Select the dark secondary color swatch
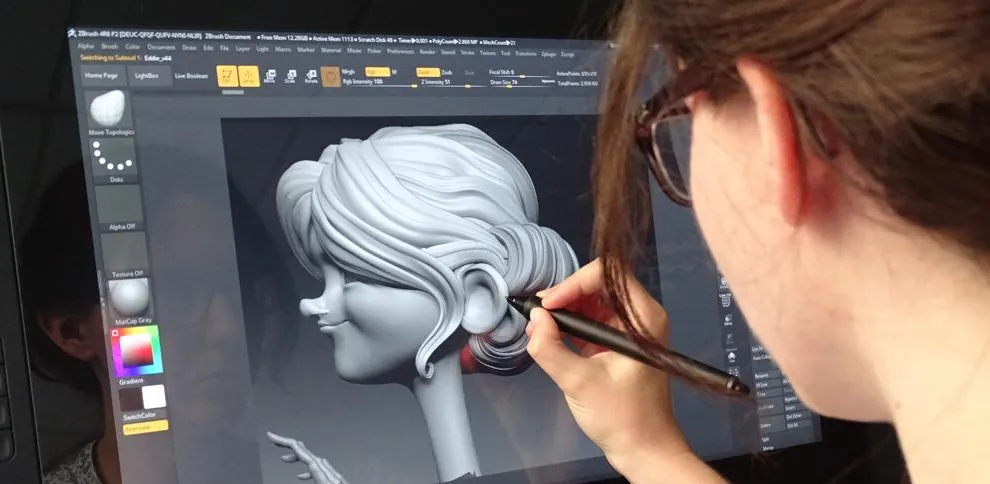This screenshot has width=990, height=484. pyautogui.click(x=131, y=399)
